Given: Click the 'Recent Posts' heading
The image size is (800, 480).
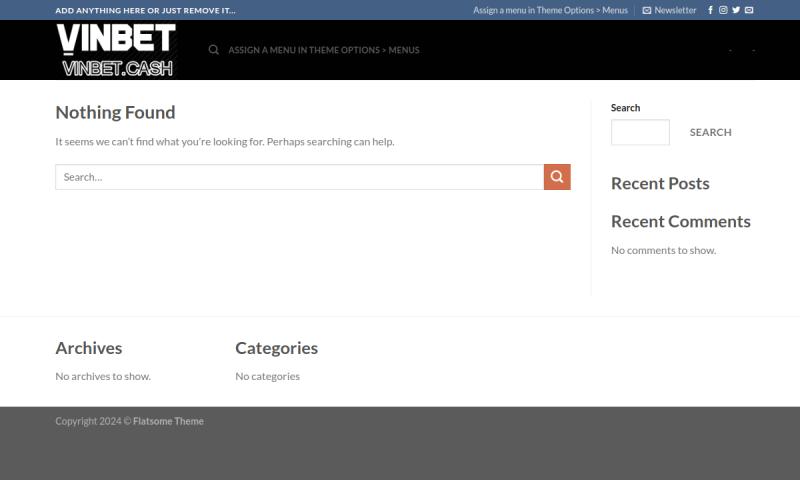Looking at the screenshot, I should pos(660,183).
